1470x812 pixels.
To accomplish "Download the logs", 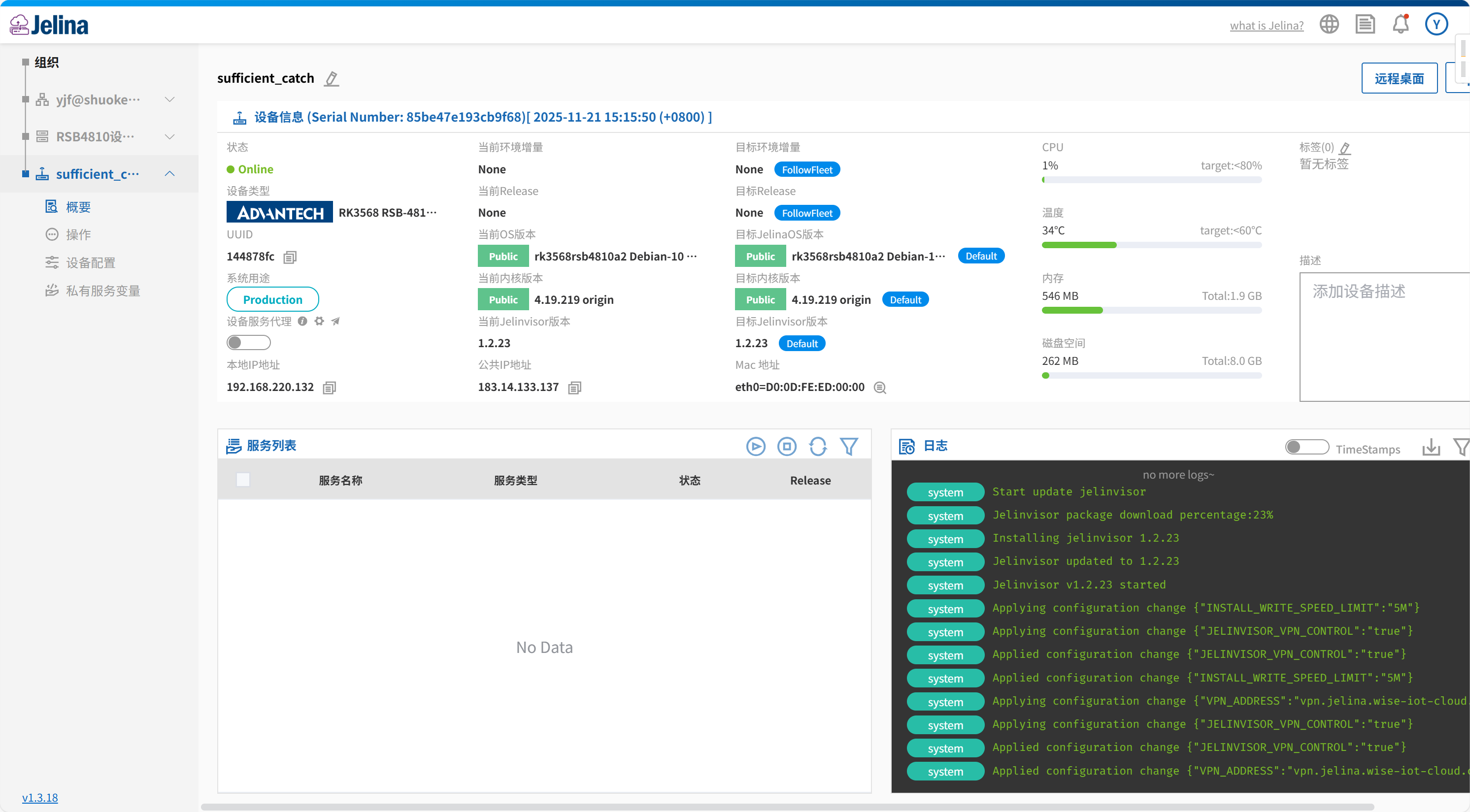I will 1431,448.
